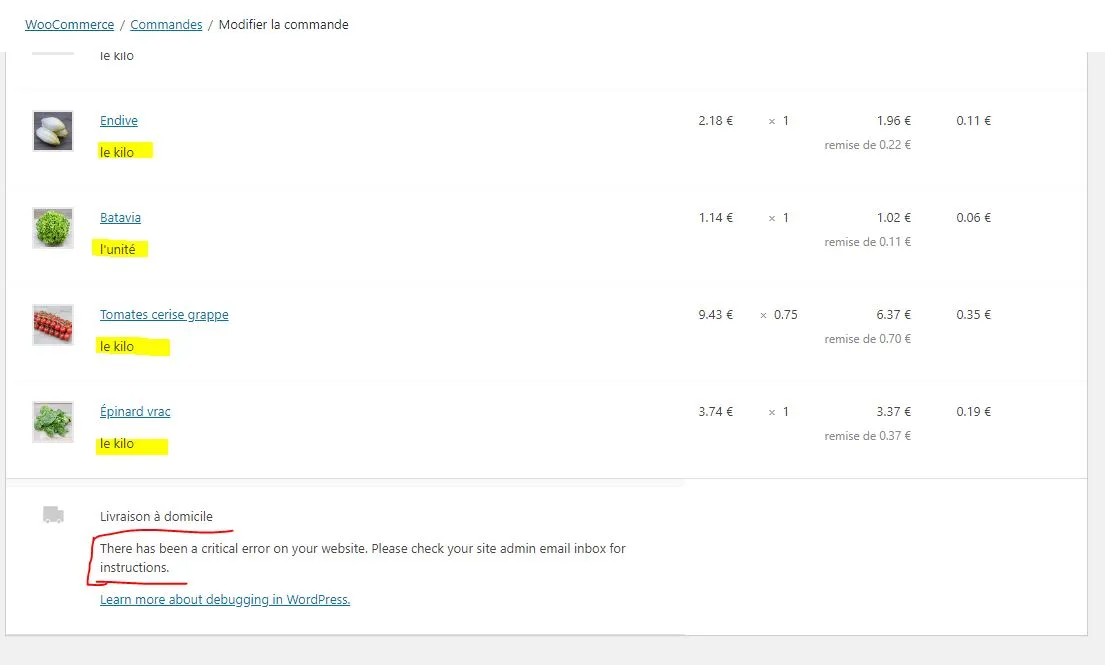This screenshot has width=1105, height=665.
Task: Open the Épinard vrac product link
Action: point(135,411)
